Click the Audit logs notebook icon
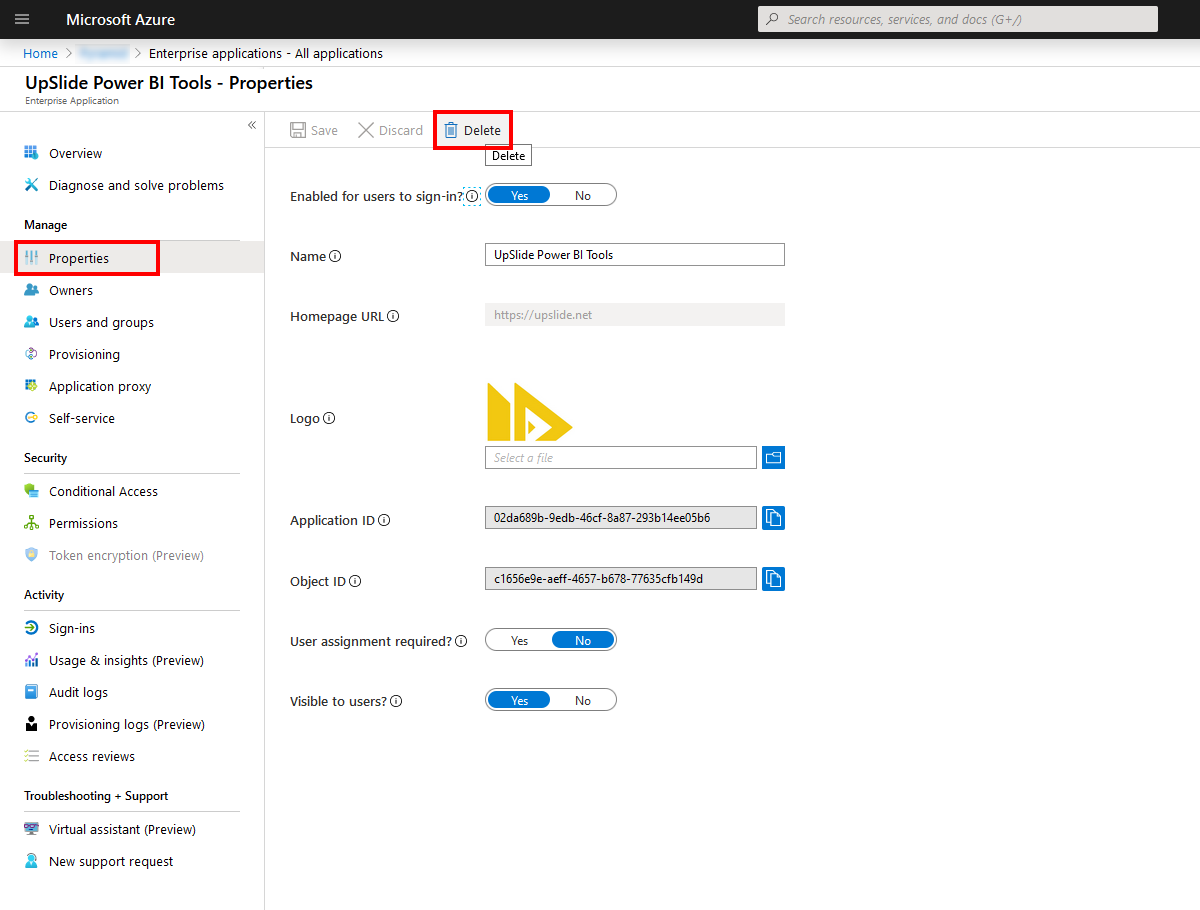Image resolution: width=1200 pixels, height=910 pixels. tap(31, 692)
